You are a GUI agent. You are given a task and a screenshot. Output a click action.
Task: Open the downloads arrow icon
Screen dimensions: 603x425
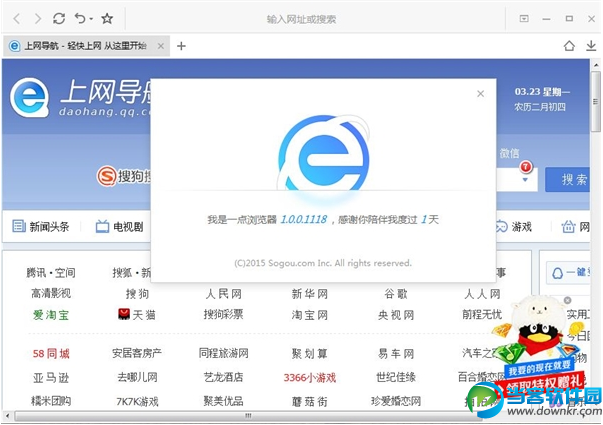click(591, 46)
